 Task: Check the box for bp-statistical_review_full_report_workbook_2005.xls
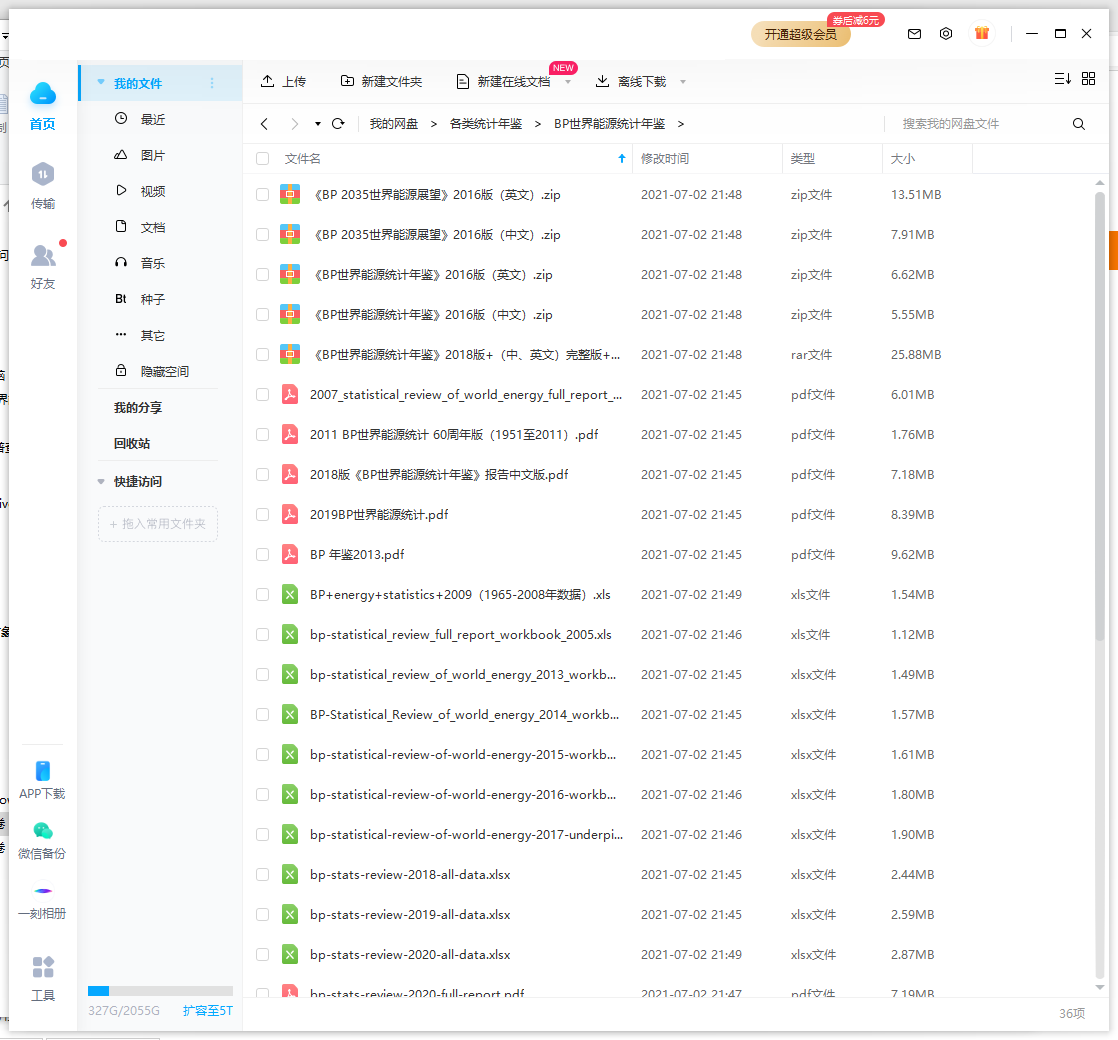click(x=262, y=634)
